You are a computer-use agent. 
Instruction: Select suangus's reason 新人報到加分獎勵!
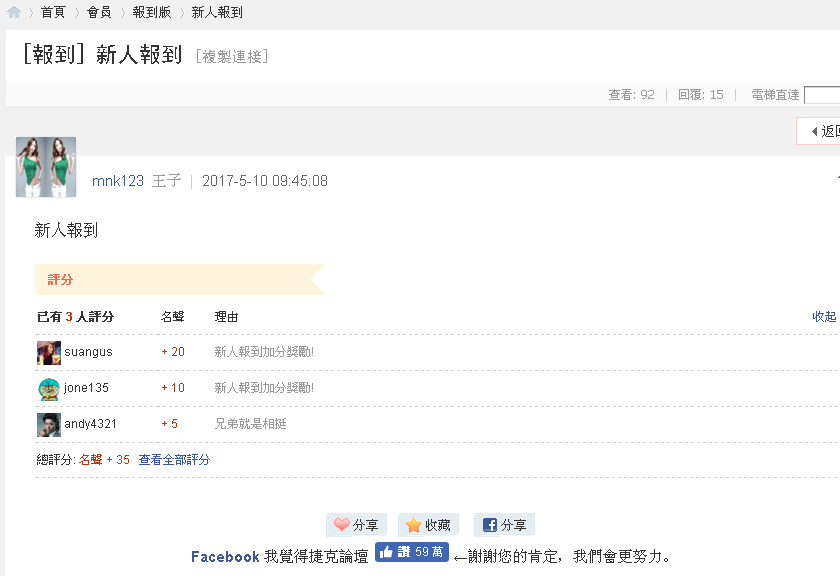pyautogui.click(x=264, y=352)
